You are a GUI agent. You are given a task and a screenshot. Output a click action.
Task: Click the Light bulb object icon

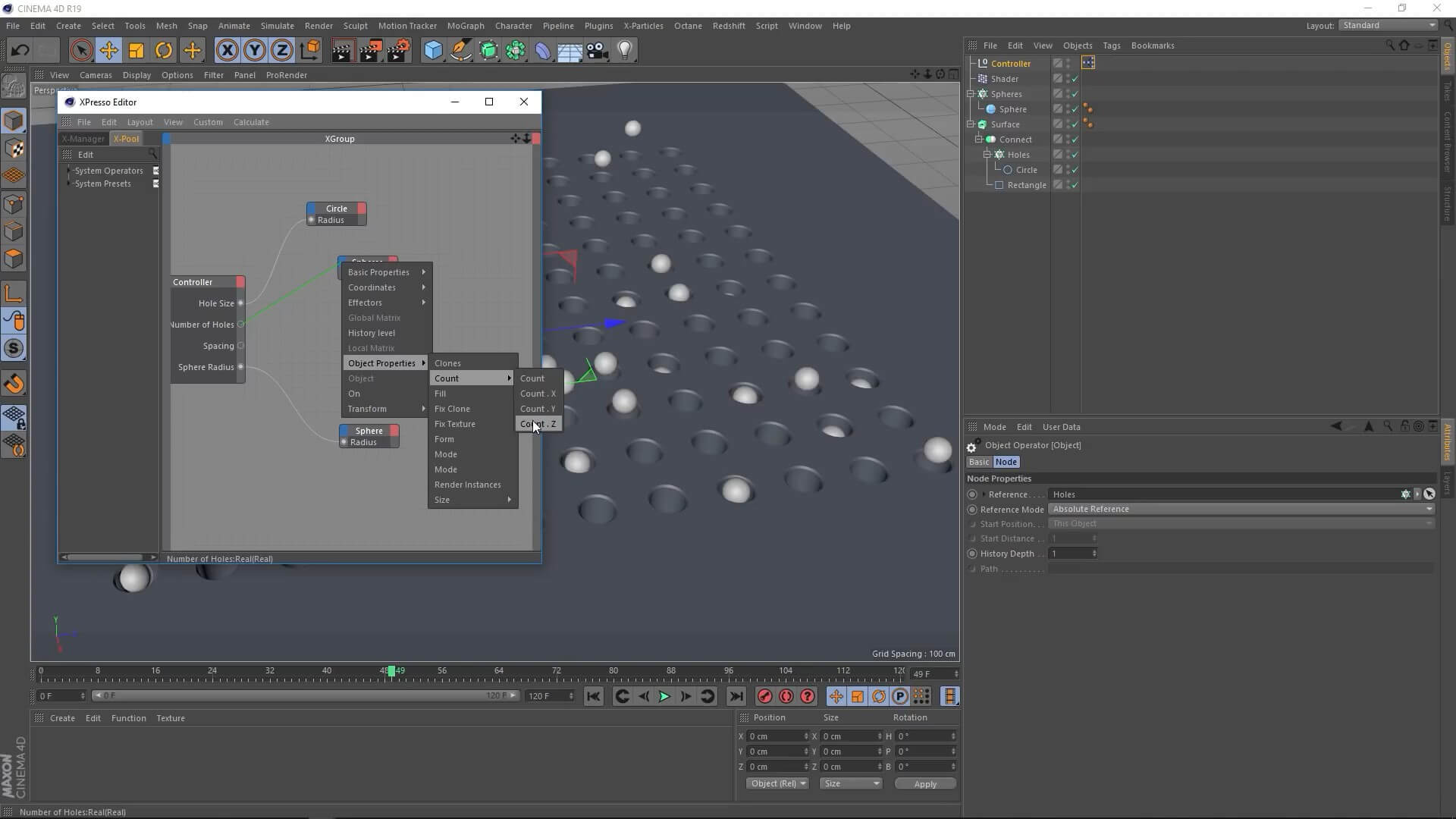point(624,51)
